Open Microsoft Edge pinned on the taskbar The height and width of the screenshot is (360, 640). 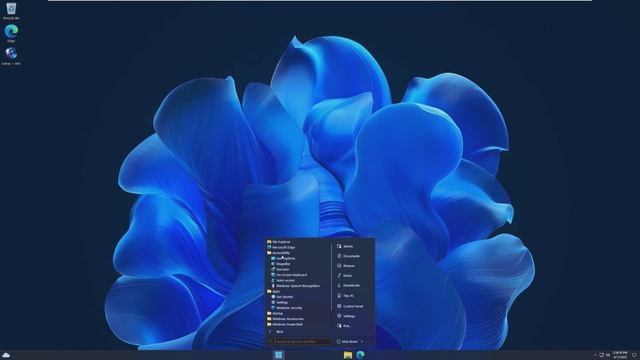point(360,355)
